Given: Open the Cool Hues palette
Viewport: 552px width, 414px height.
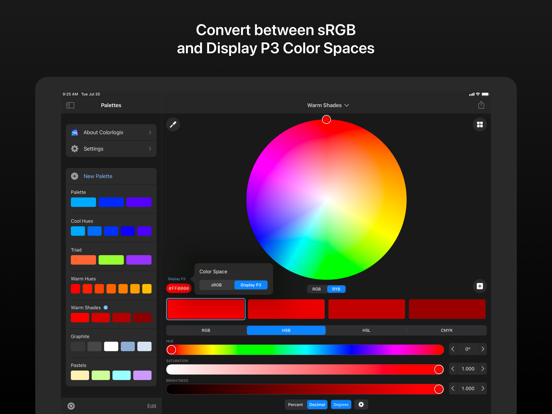Looking at the screenshot, I should 111,227.
